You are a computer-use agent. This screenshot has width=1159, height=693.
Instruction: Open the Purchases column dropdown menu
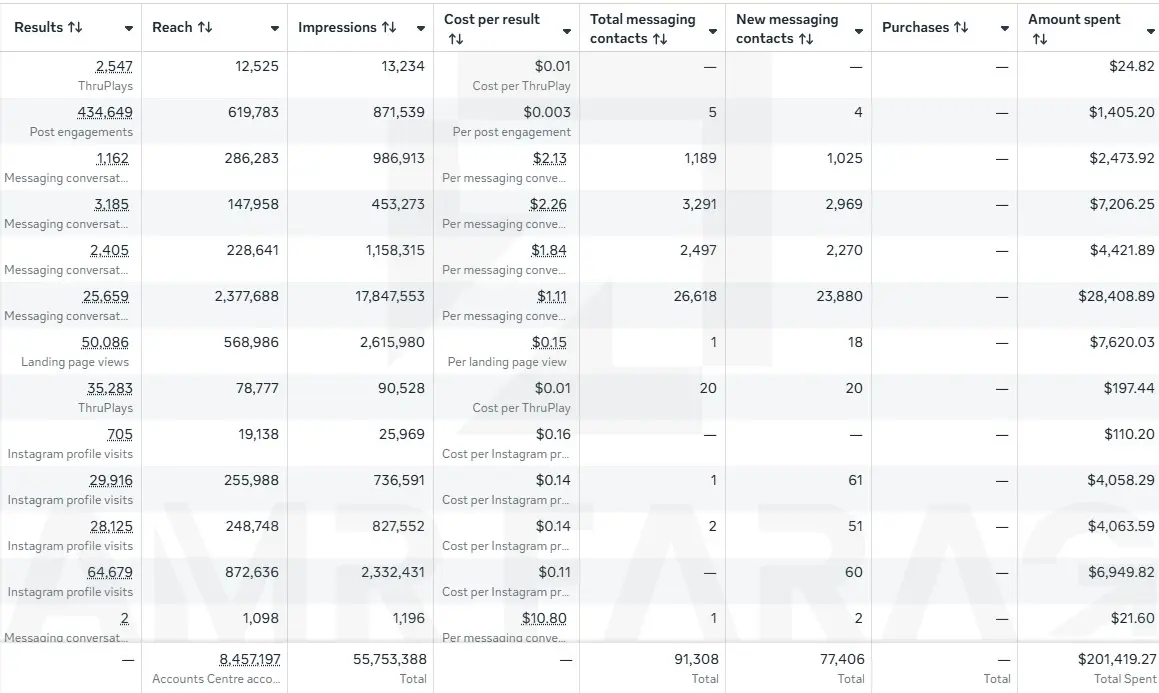pyautogui.click(x=1005, y=29)
